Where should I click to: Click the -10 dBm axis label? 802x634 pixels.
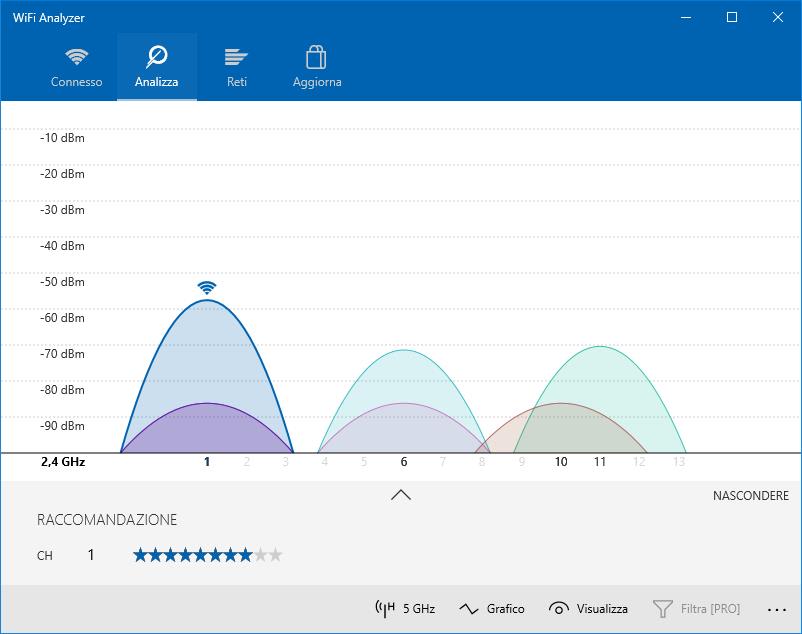point(62,138)
